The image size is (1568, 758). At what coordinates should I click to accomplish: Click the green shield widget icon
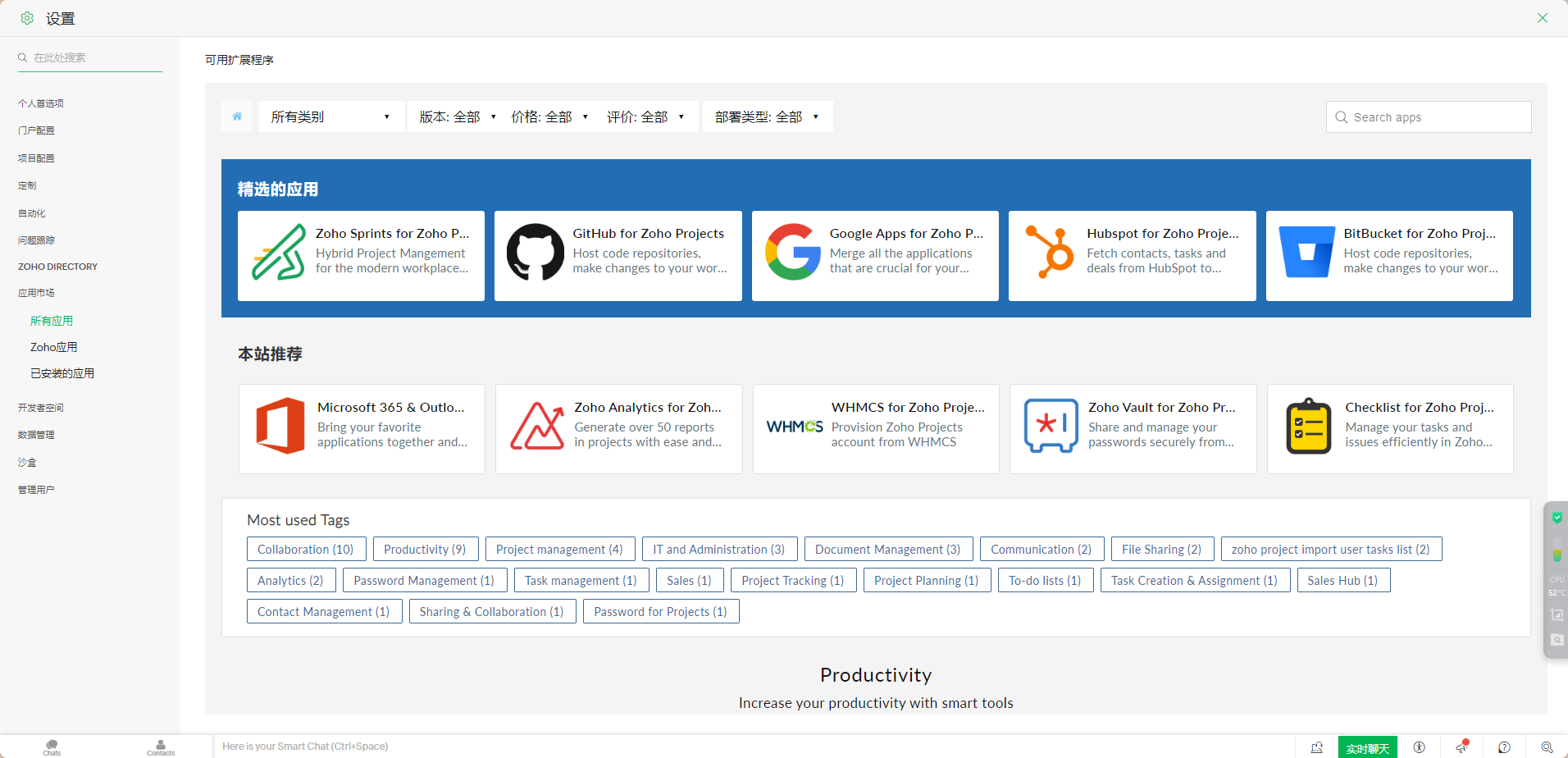(1557, 518)
